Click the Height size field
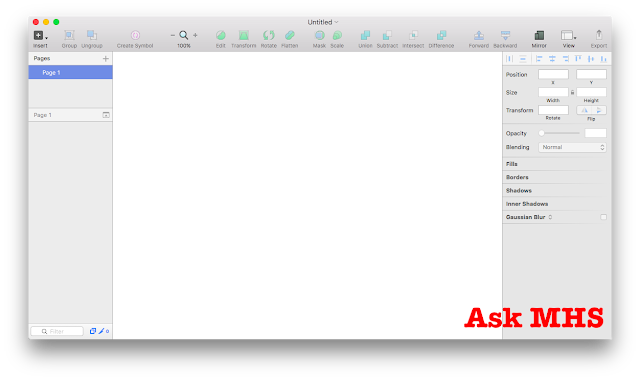Image resolution: width=640 pixels, height=380 pixels. click(x=591, y=92)
